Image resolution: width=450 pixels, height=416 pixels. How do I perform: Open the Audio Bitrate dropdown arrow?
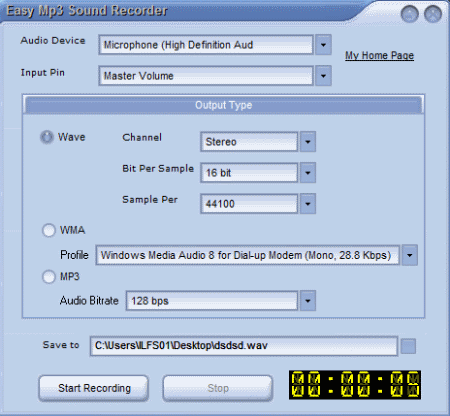pyautogui.click(x=308, y=301)
